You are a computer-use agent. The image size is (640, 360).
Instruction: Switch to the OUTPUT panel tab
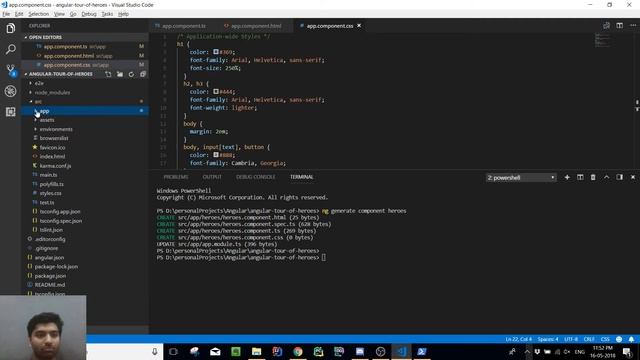coord(212,177)
